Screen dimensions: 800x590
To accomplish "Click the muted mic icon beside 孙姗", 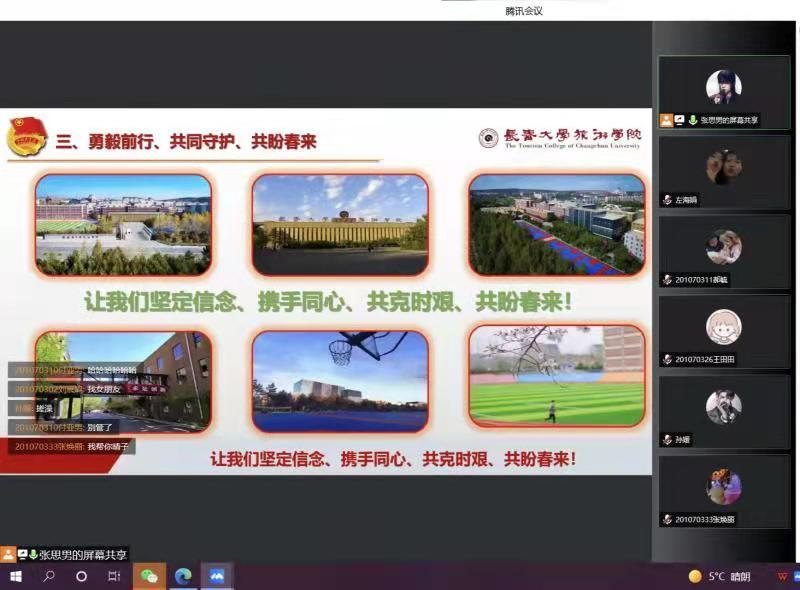I will [666, 441].
